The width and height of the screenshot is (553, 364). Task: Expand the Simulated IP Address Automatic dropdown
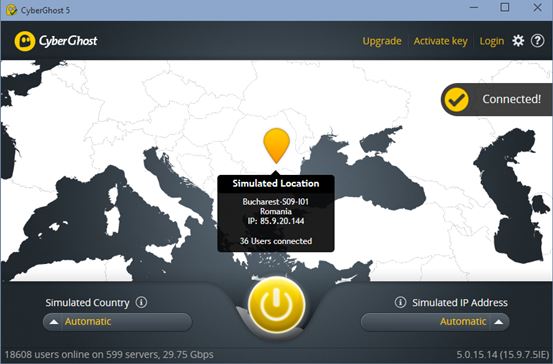[x=435, y=322]
